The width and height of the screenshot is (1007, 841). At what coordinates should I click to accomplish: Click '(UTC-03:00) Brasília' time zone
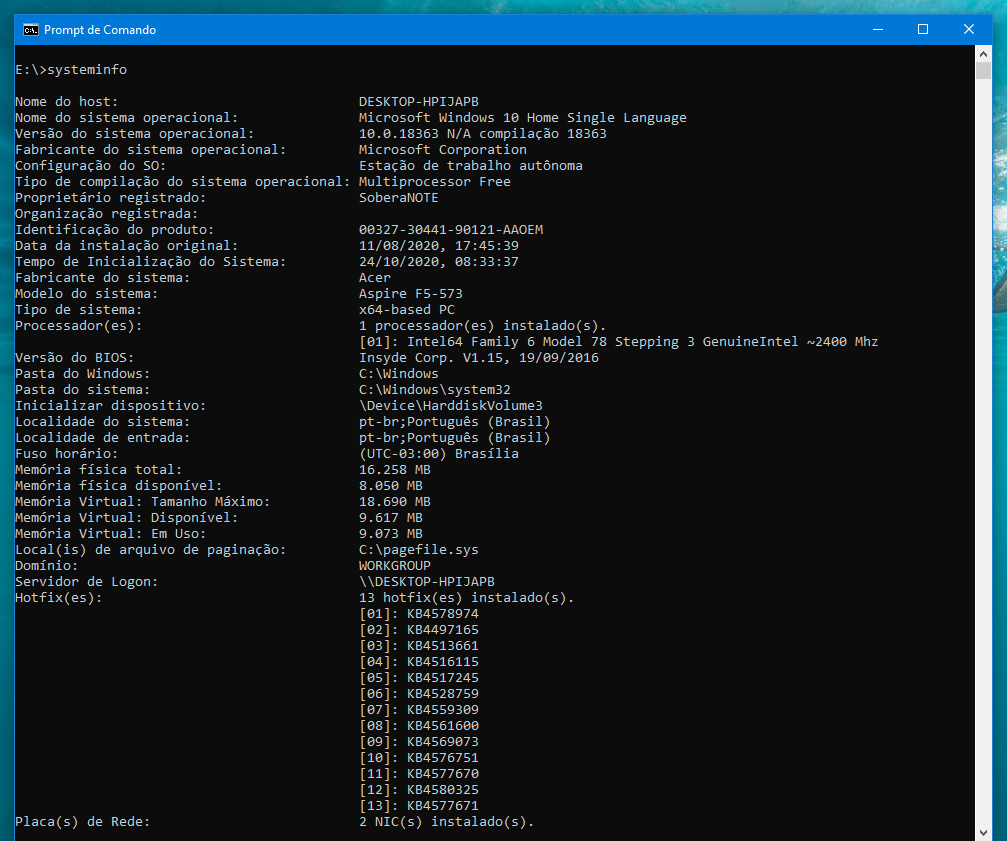click(439, 454)
